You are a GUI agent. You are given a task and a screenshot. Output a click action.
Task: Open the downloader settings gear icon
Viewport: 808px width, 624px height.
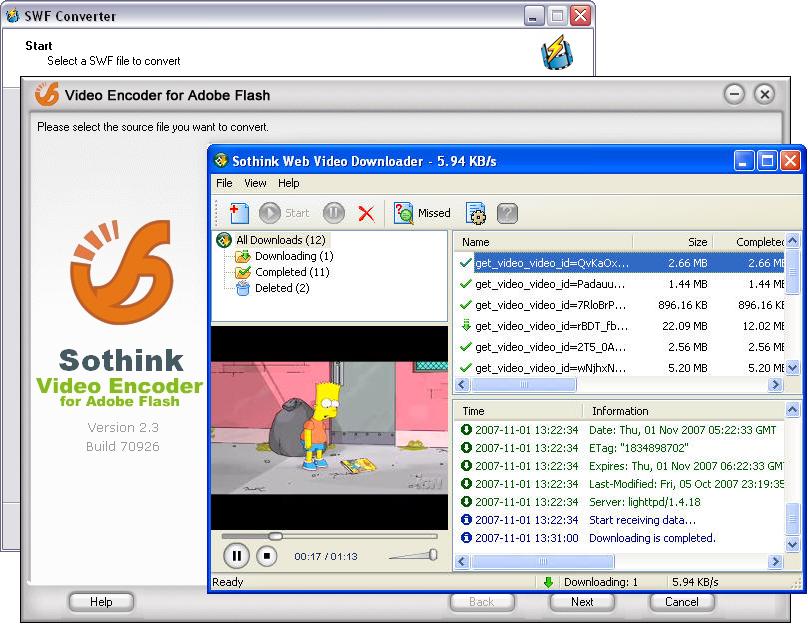476,213
